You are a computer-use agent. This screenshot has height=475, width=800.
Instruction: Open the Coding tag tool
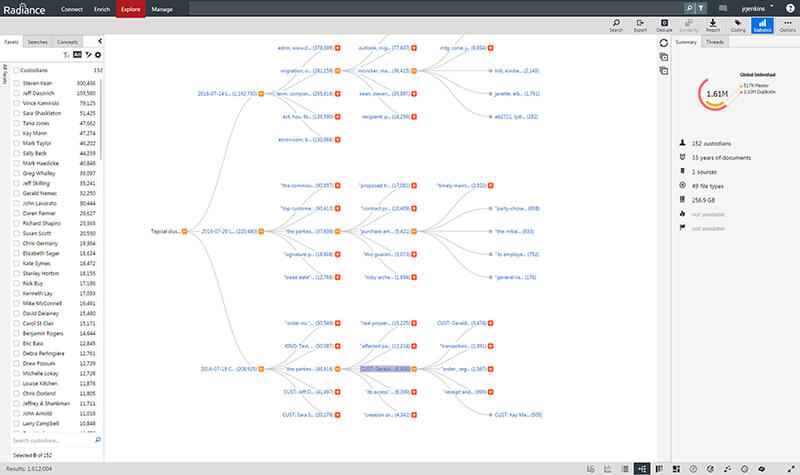pyautogui.click(x=738, y=25)
